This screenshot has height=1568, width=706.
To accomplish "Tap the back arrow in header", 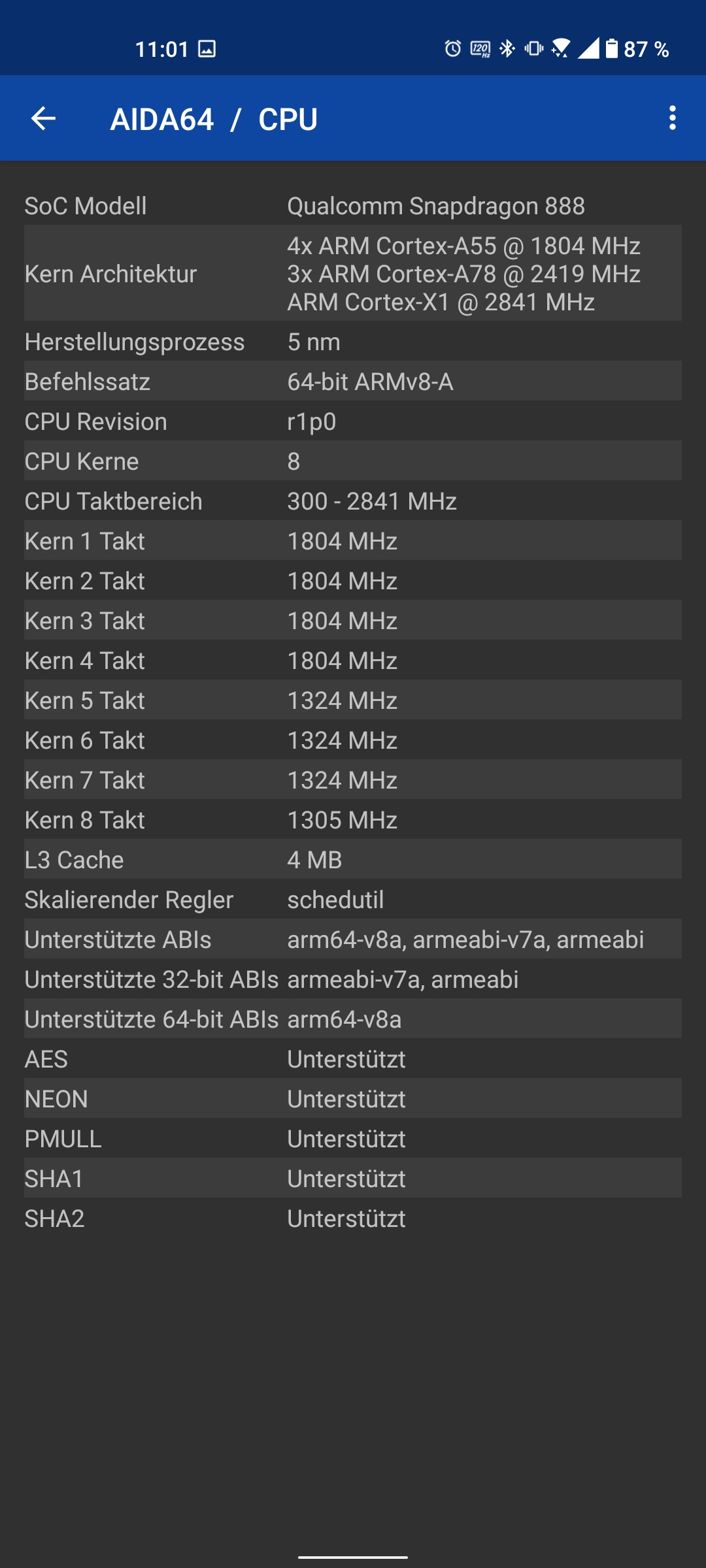I will pos(44,118).
